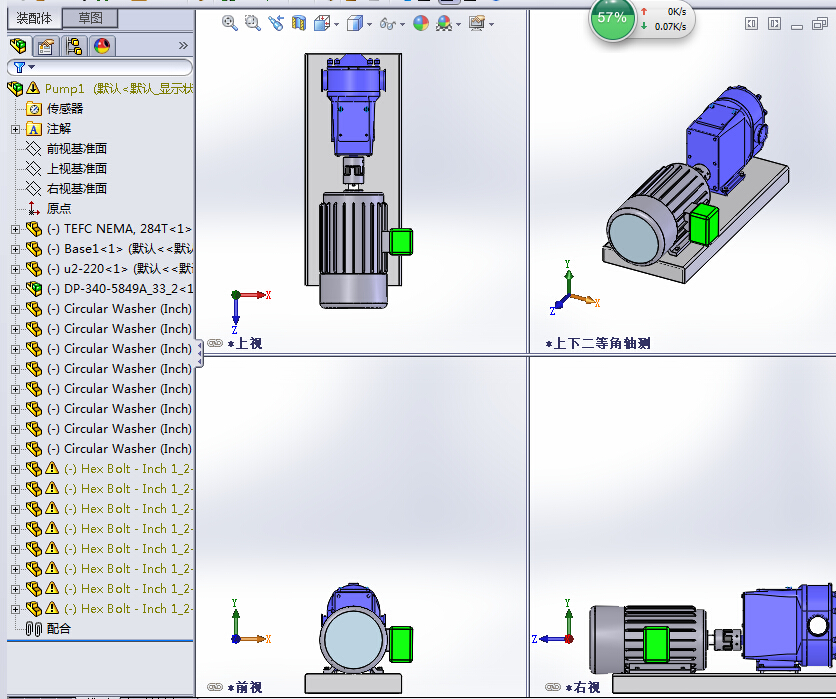Click Hide/Show Items glasses icon
The image size is (836, 699).
point(388,23)
